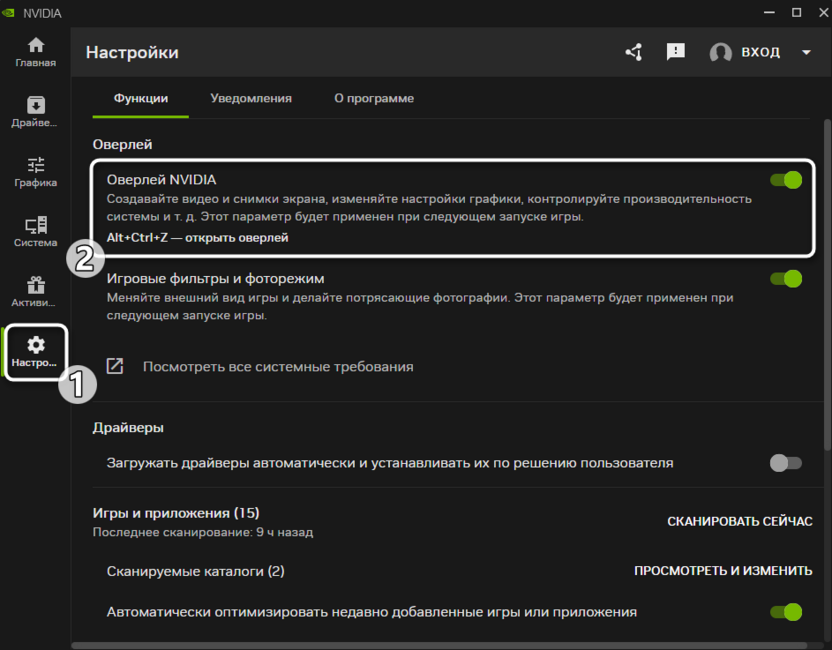Open the Драйверы sidebar section
The image size is (832, 650).
35,112
